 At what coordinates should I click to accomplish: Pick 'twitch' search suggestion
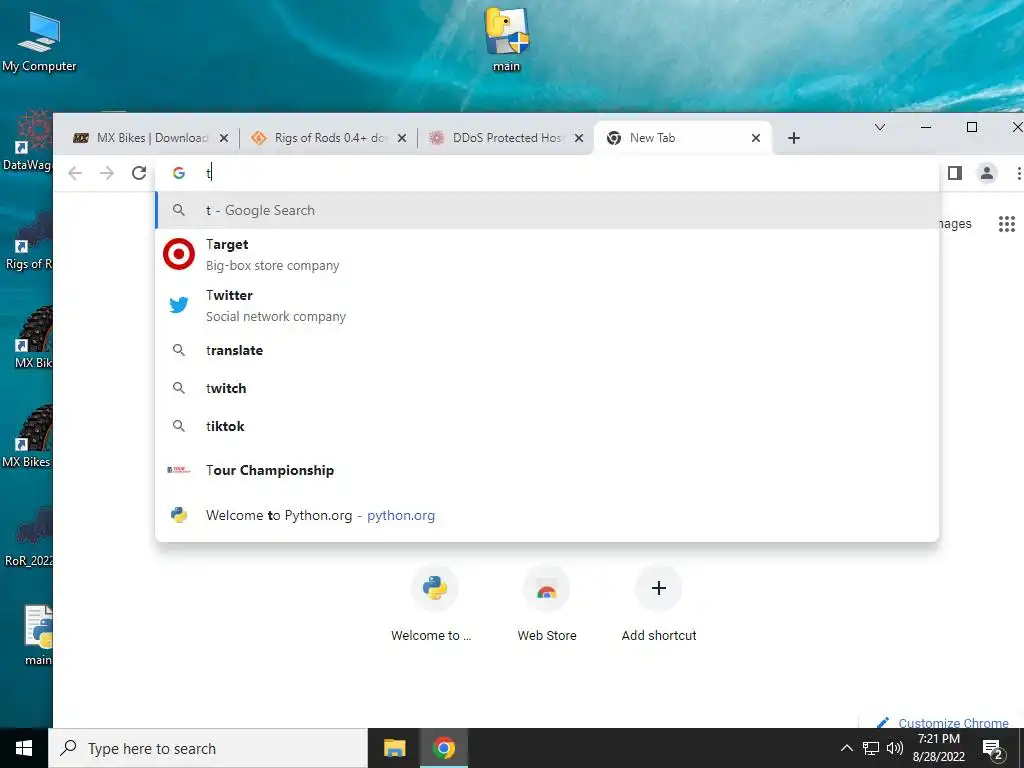(547, 389)
